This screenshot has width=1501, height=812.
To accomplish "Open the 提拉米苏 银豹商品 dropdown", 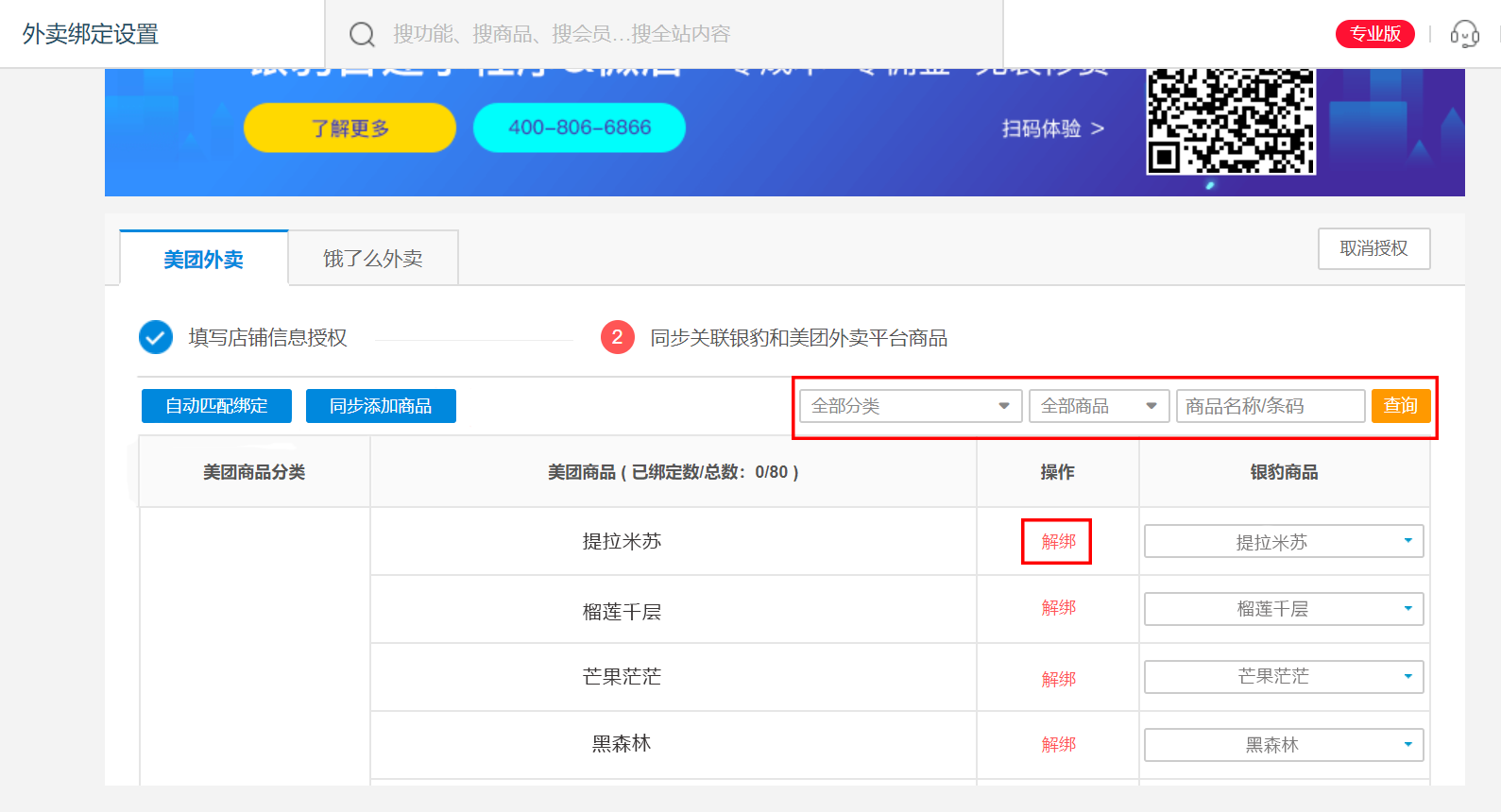I will 1284,541.
